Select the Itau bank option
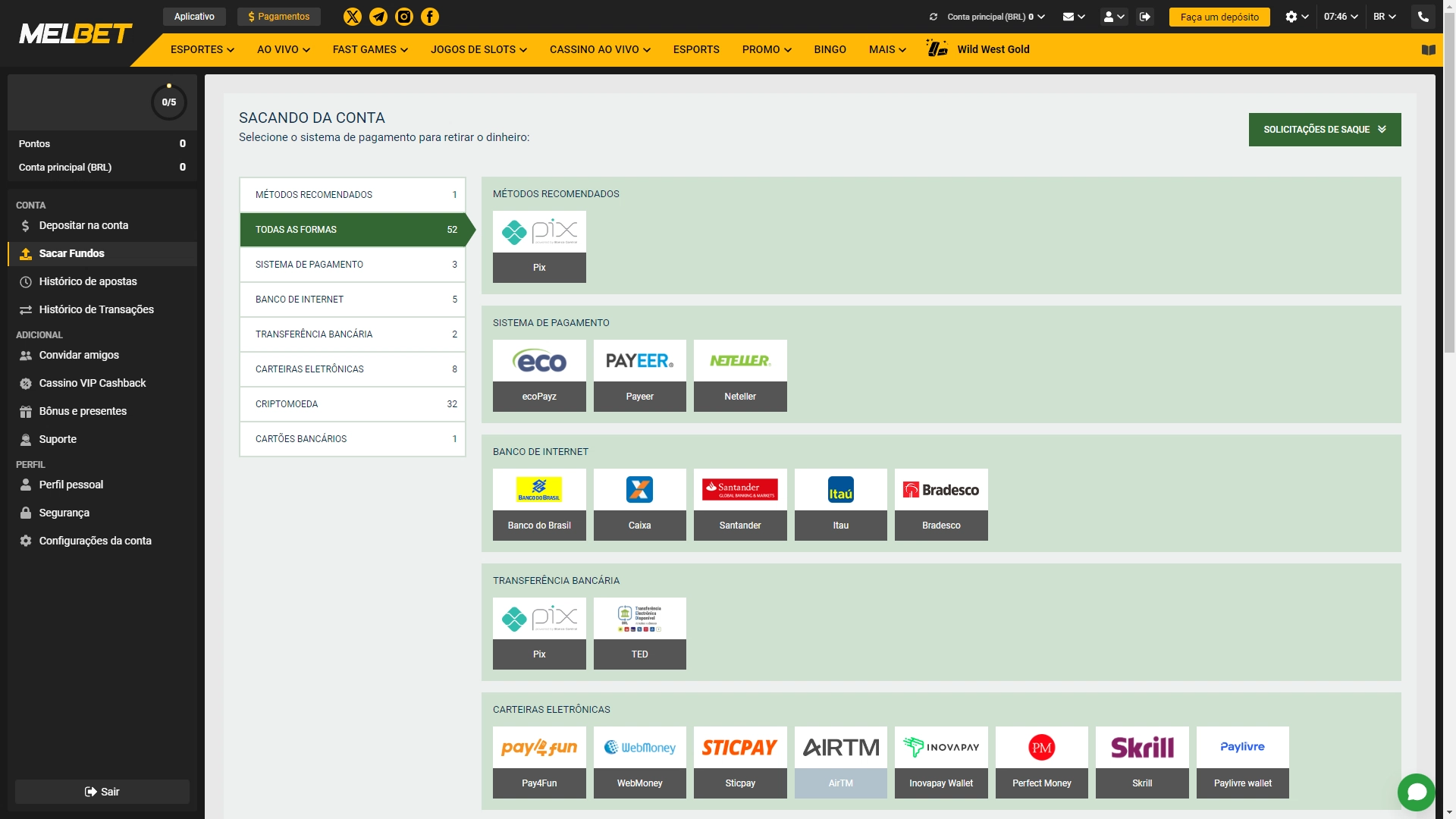The image size is (1456, 819). click(x=841, y=504)
